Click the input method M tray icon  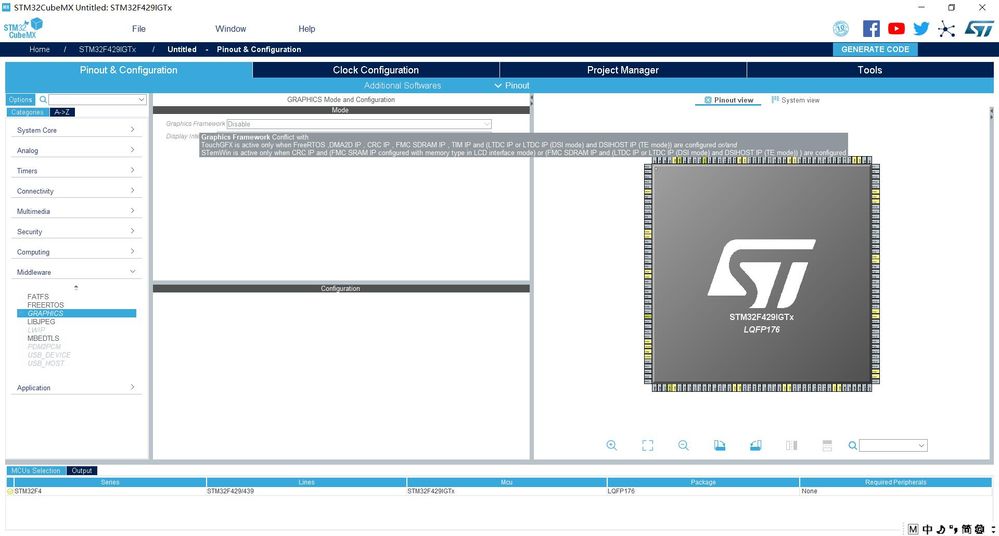(913, 529)
